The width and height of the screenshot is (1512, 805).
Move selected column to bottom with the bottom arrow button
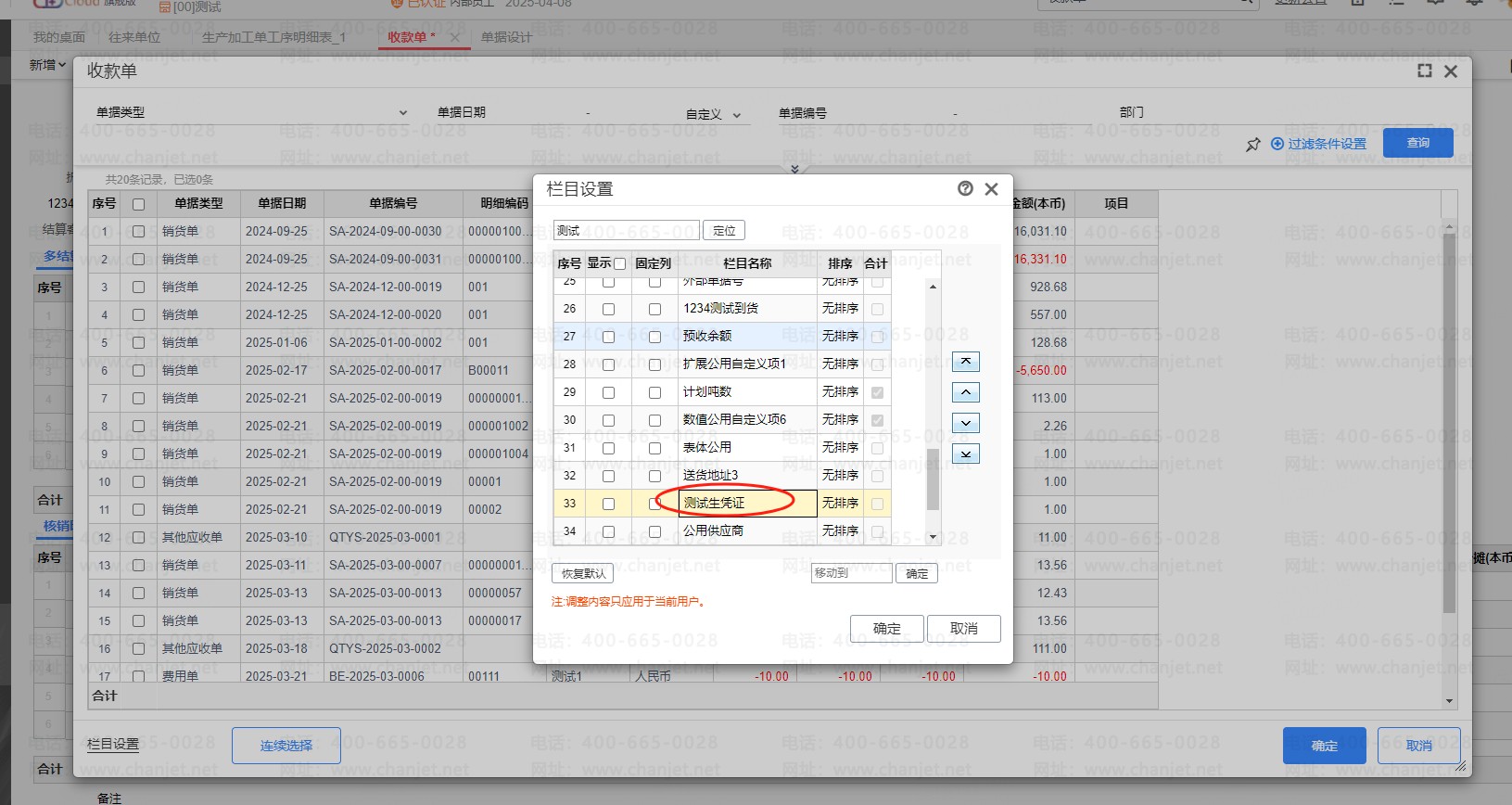coord(966,454)
